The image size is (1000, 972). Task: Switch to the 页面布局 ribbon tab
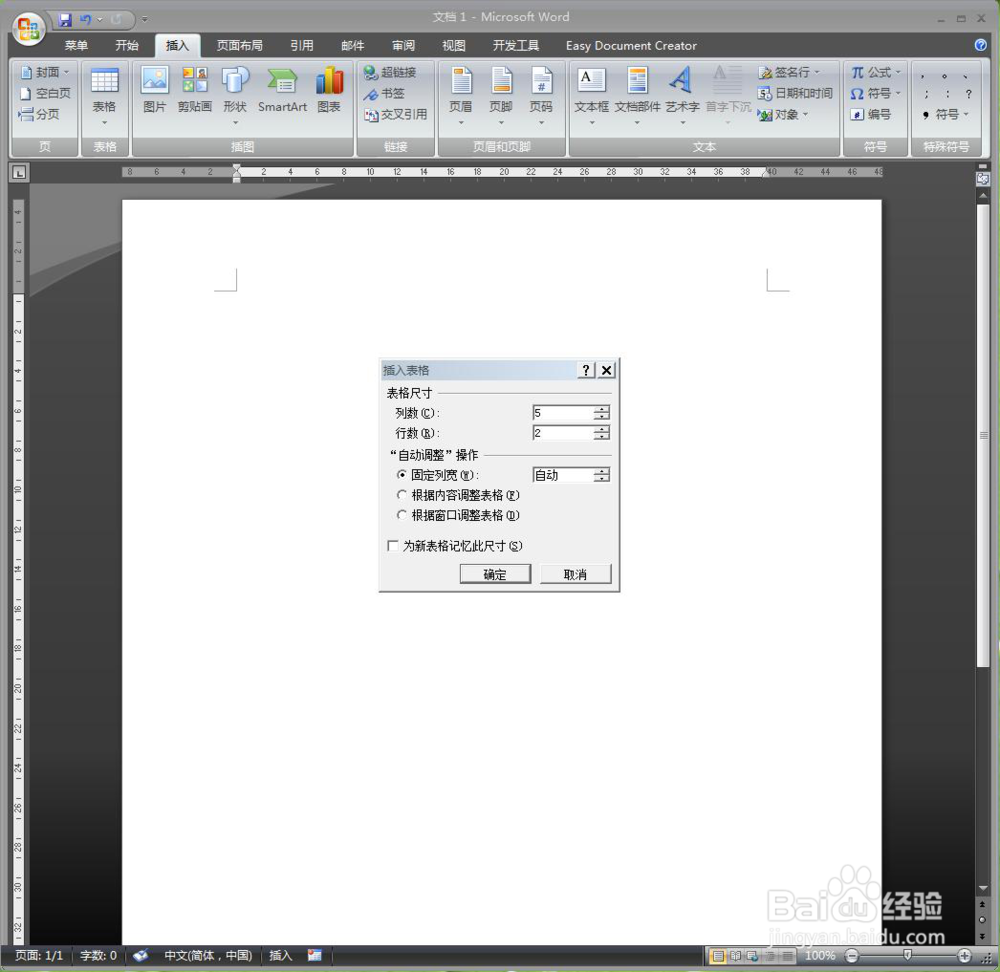tap(240, 45)
